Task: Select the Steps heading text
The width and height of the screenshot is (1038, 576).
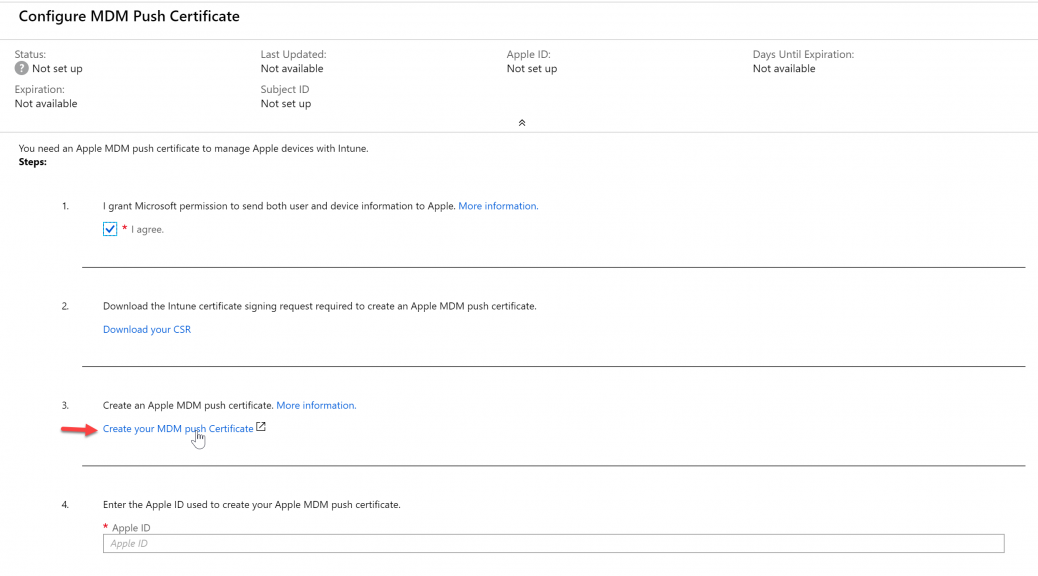Action: 32,162
